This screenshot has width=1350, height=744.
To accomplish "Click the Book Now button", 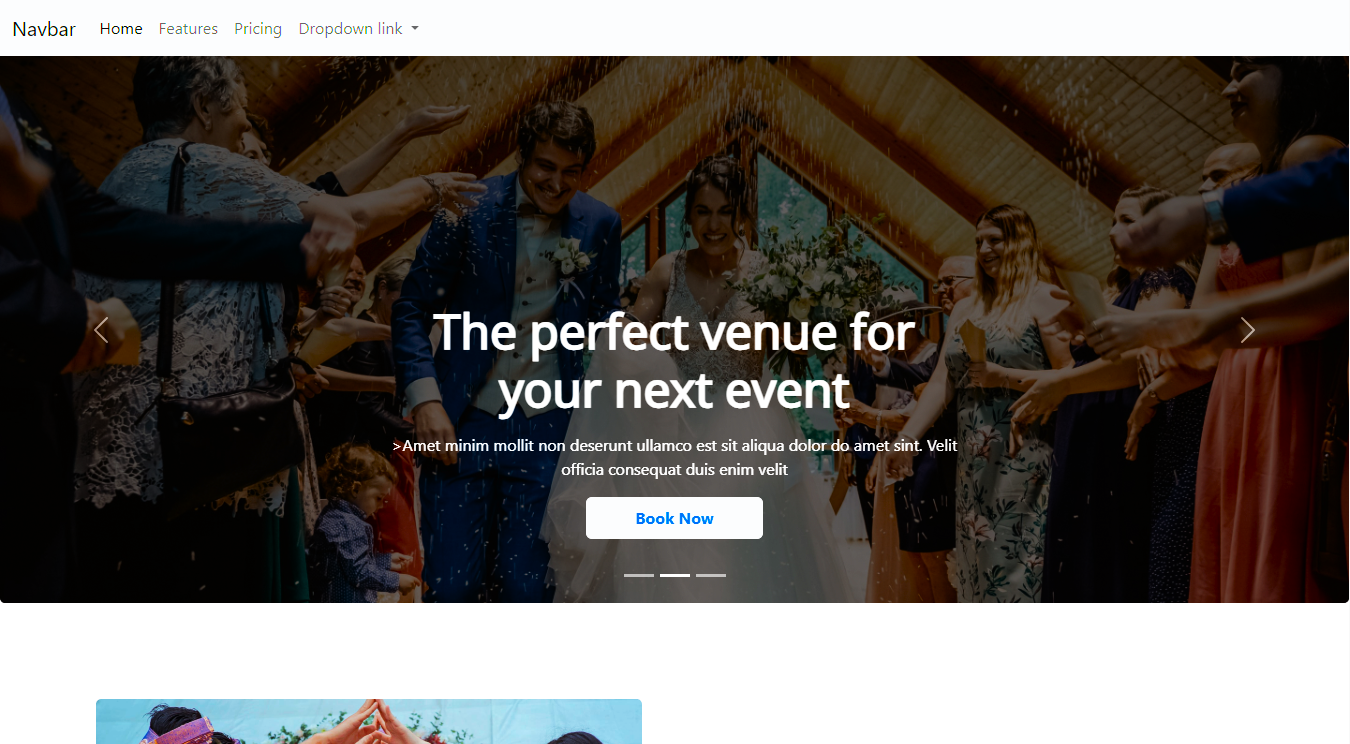I will (x=674, y=518).
